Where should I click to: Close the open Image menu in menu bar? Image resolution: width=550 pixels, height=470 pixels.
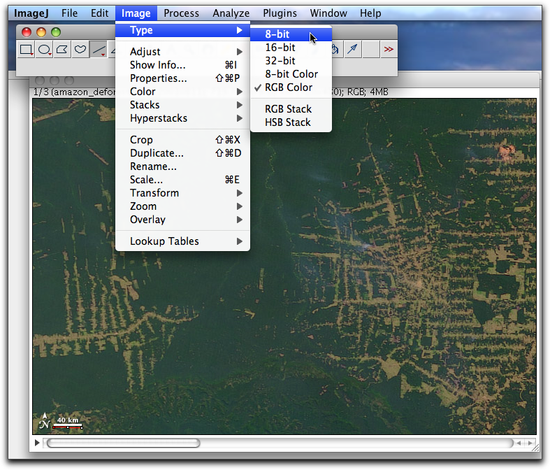pos(136,13)
